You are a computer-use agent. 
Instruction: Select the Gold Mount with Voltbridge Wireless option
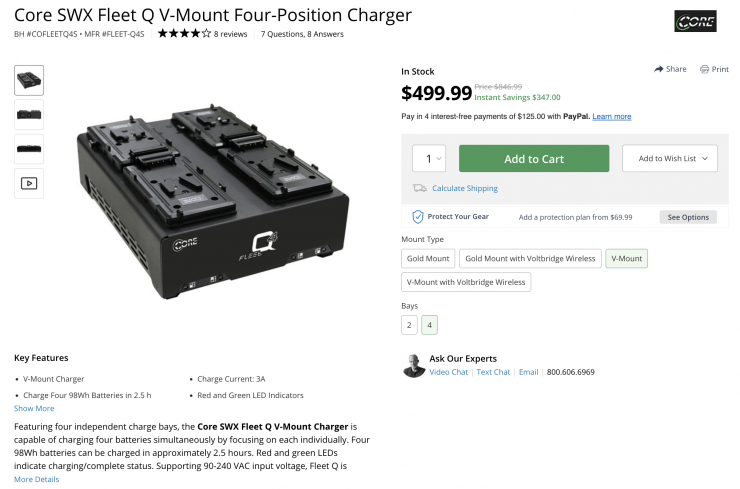[530, 258]
